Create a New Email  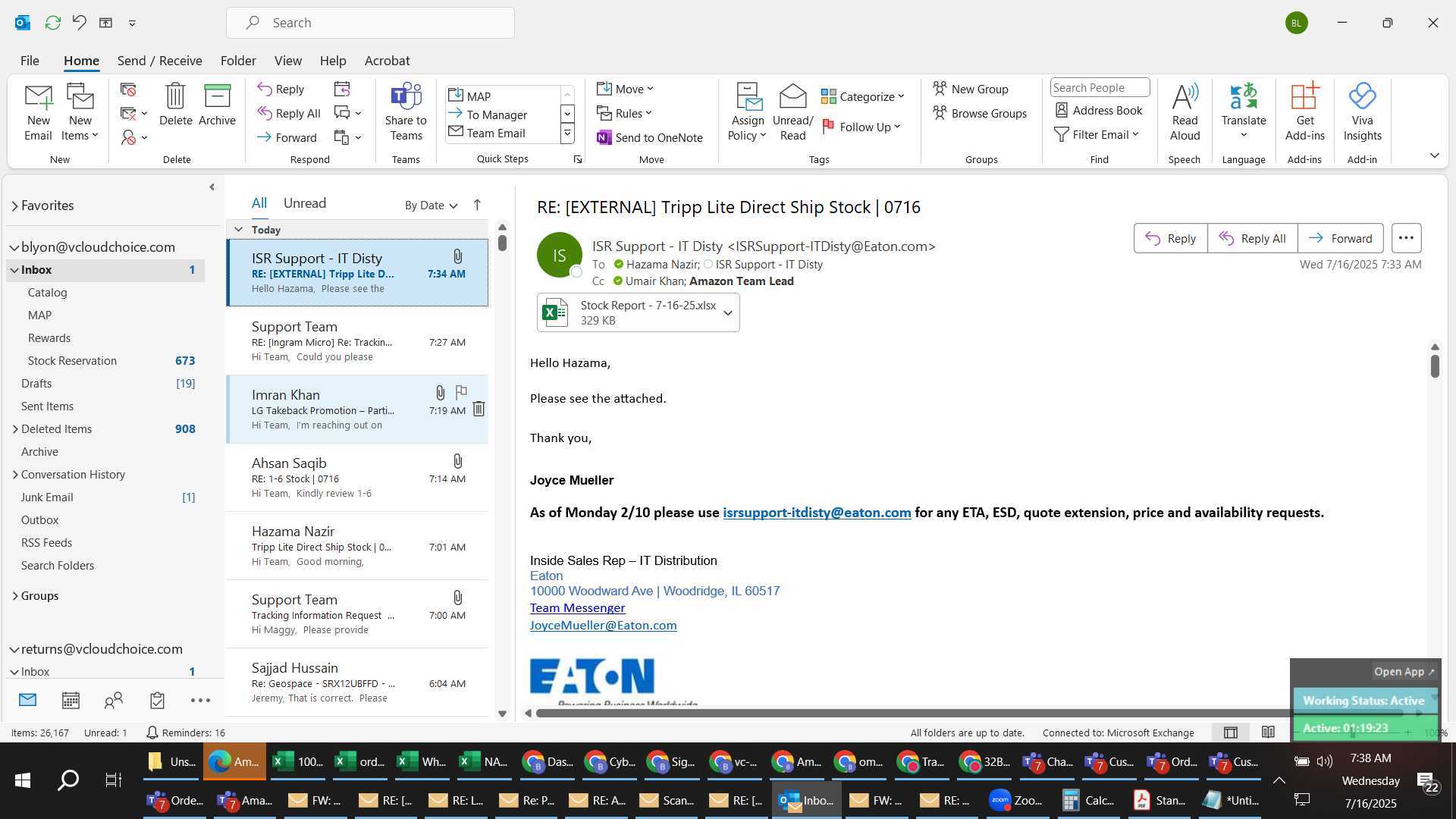click(38, 112)
